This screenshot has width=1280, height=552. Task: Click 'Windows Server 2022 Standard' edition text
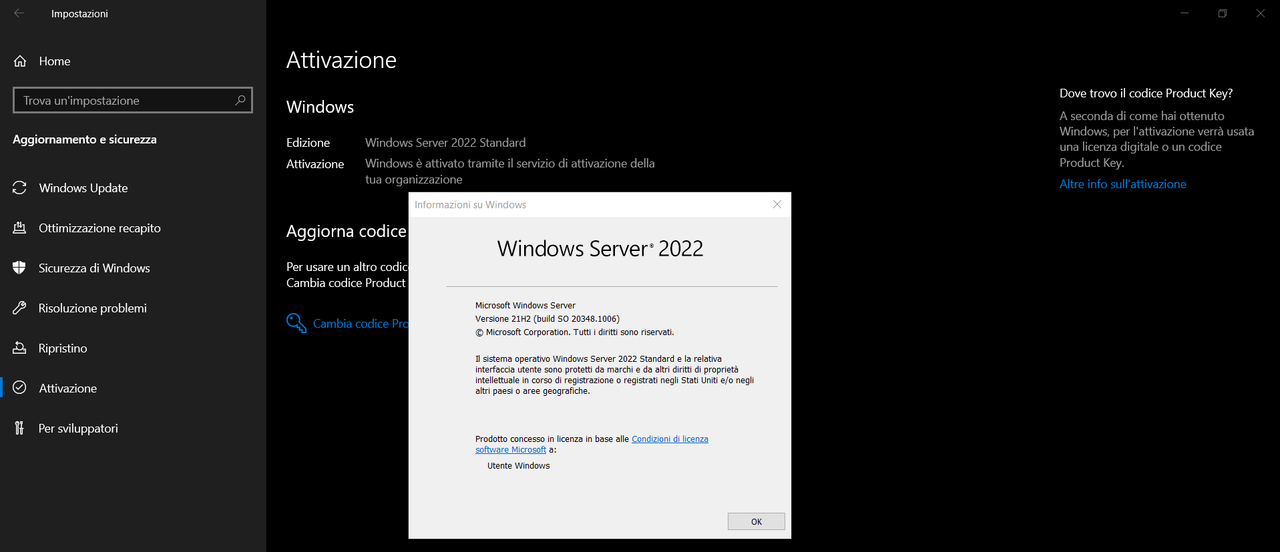[x=445, y=143]
